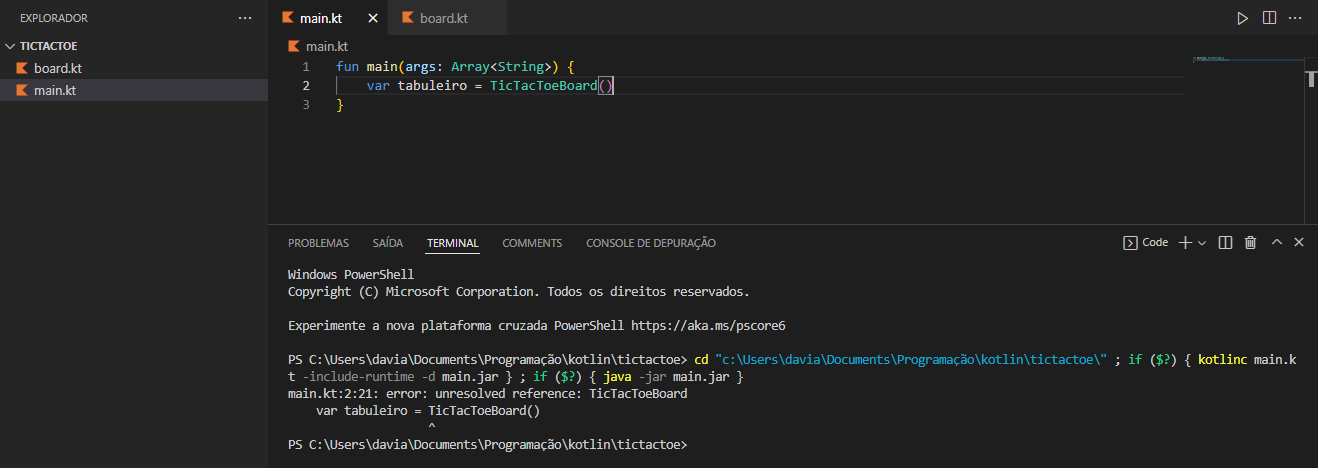Select the Code terminal profile
The height and width of the screenshot is (468, 1318).
click(1146, 242)
